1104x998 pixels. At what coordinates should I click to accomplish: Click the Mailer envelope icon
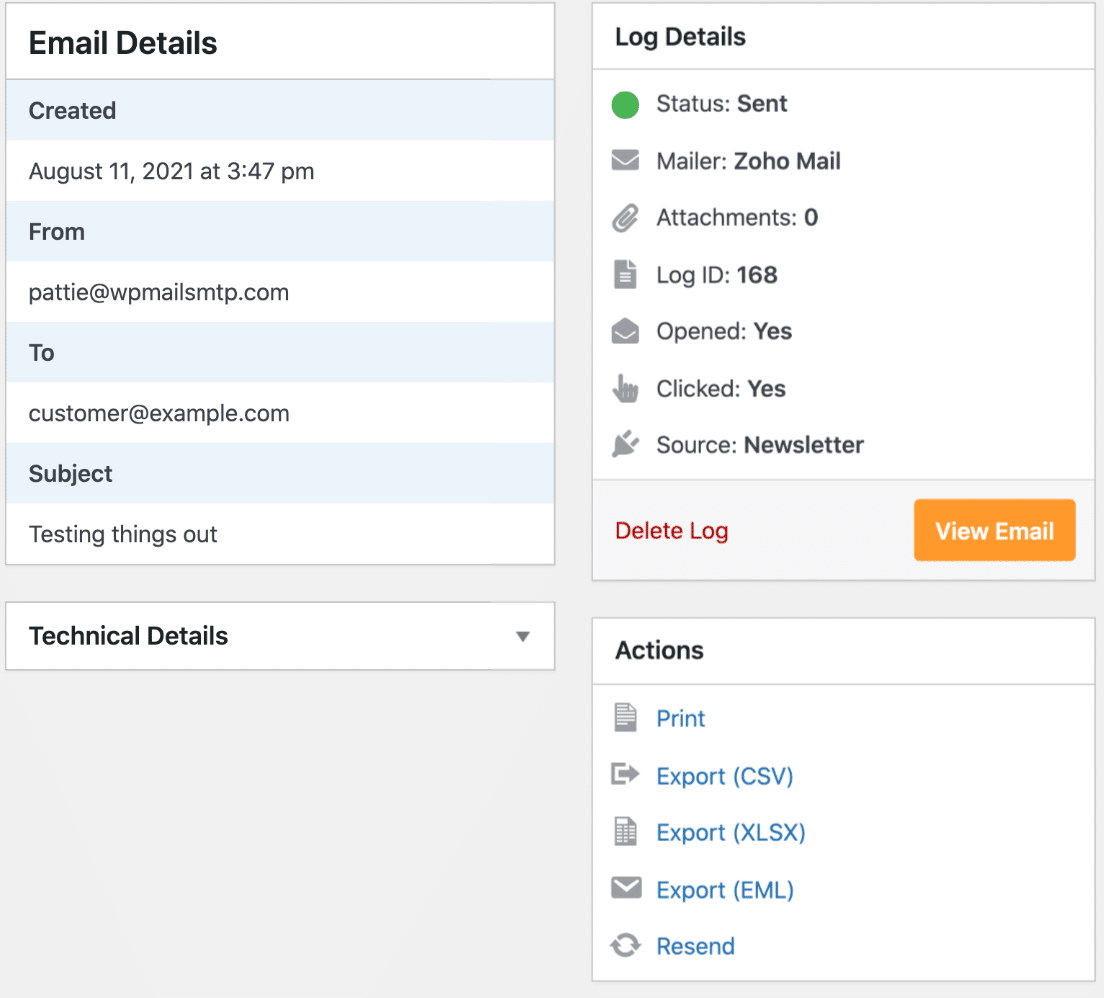[x=626, y=161]
